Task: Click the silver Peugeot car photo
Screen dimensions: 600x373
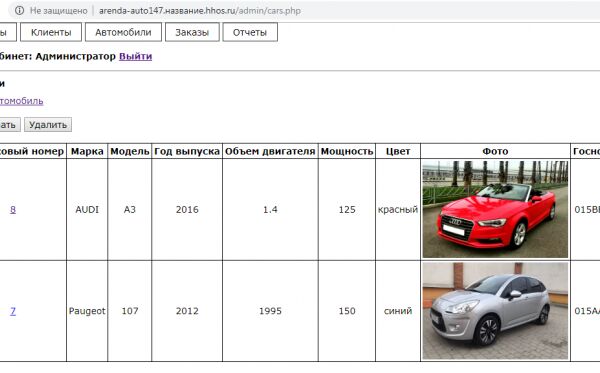Action: tap(495, 311)
